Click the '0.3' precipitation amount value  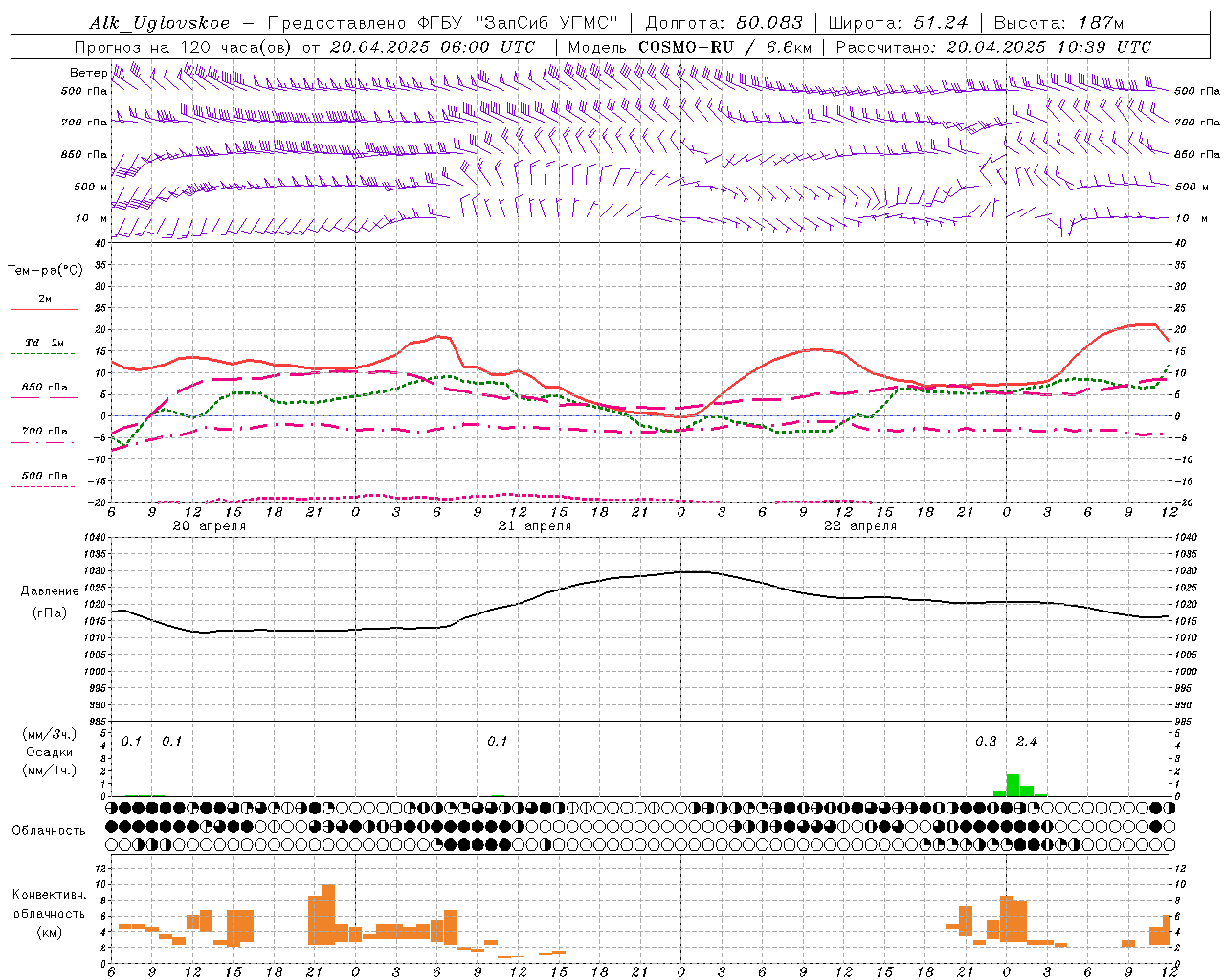tap(986, 742)
